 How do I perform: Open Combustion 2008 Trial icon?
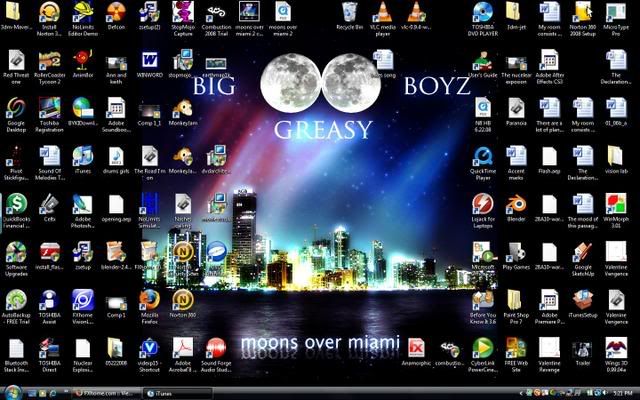pos(216,19)
